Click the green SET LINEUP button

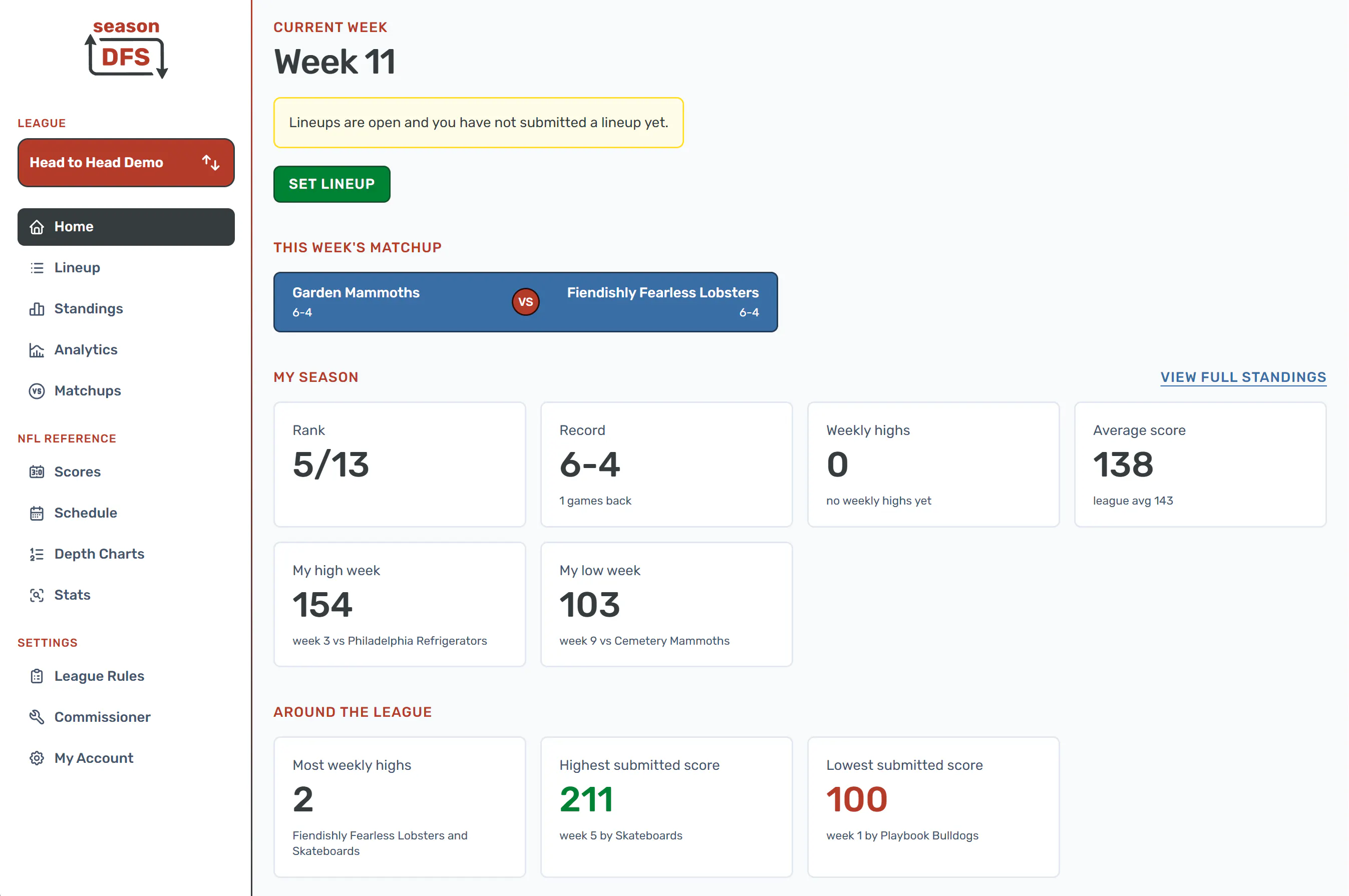pos(331,184)
